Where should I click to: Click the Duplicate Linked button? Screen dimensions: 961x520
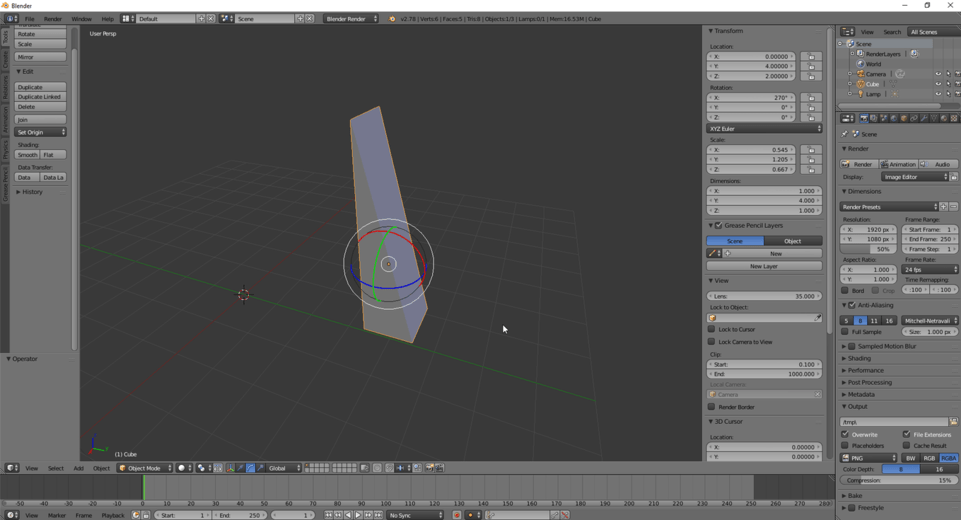point(41,97)
